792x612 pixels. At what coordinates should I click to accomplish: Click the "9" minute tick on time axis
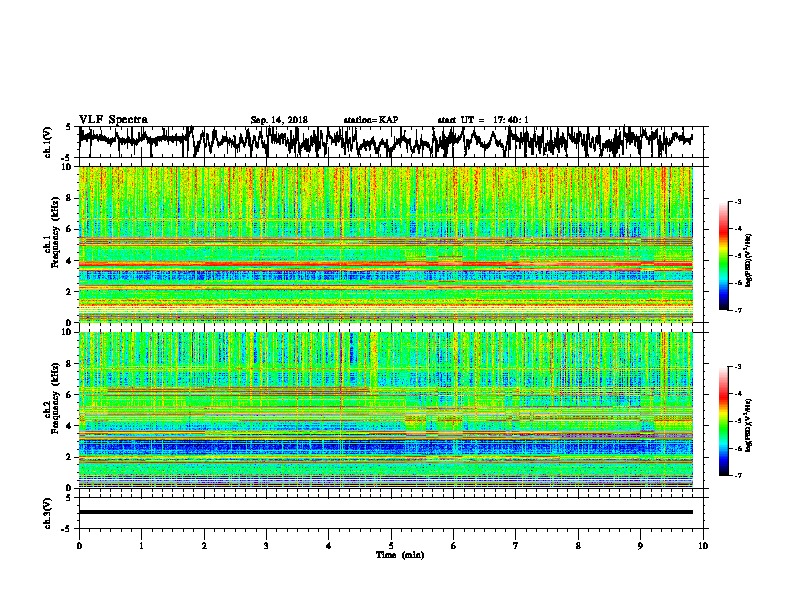tap(640, 546)
